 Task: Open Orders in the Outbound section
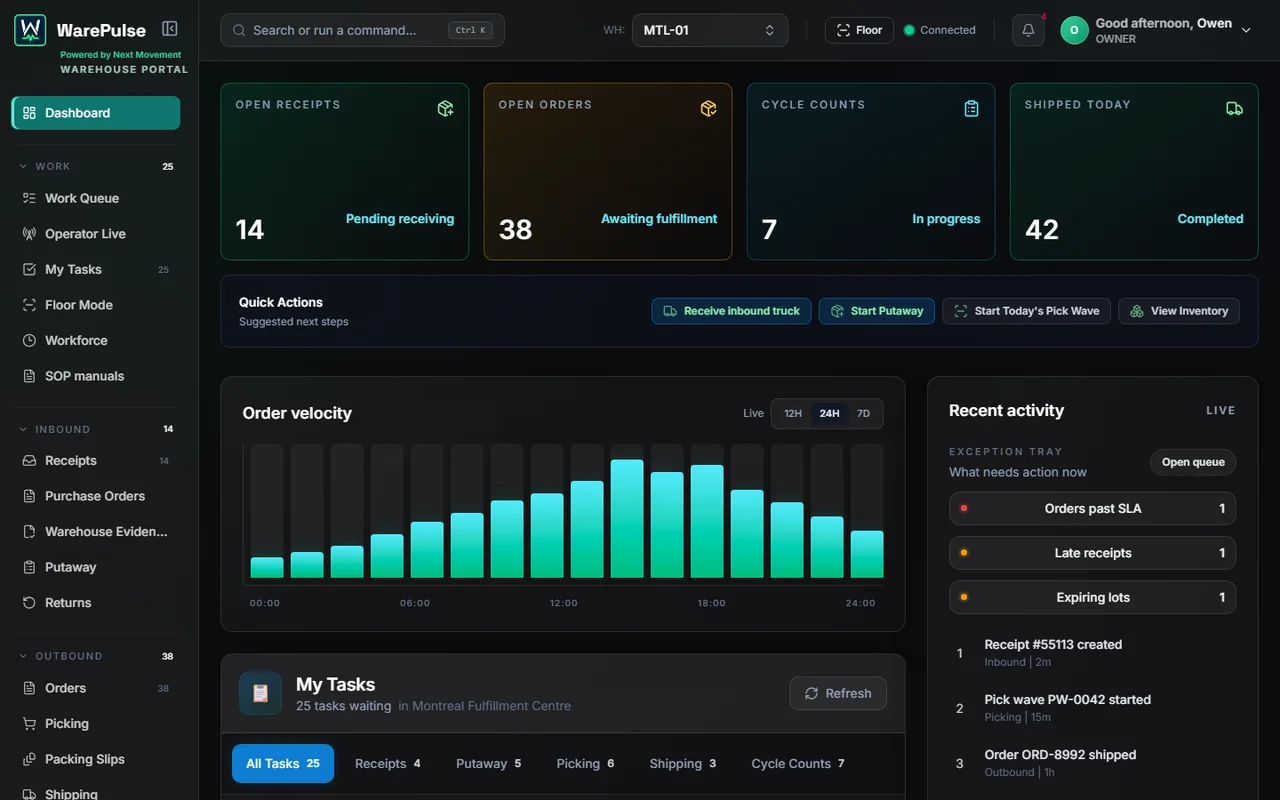click(96, 688)
